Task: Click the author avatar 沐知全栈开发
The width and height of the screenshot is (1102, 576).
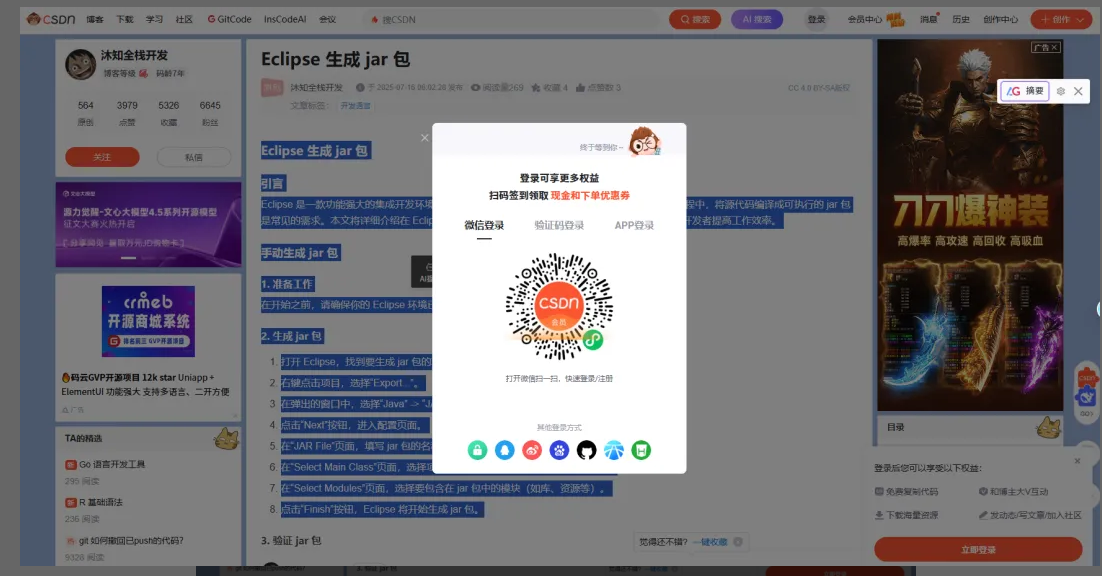Action: (80, 64)
